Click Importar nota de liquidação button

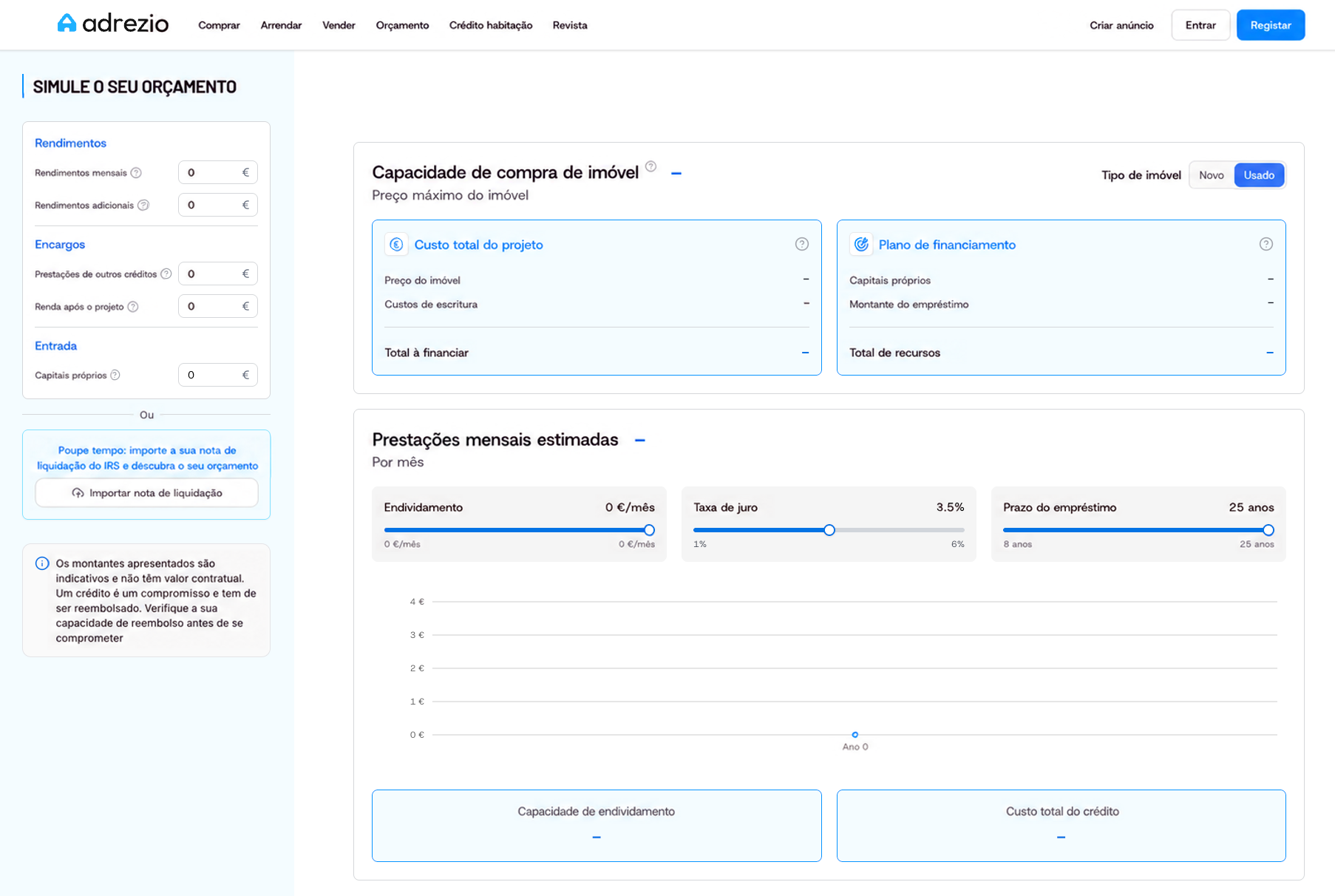[x=146, y=493]
